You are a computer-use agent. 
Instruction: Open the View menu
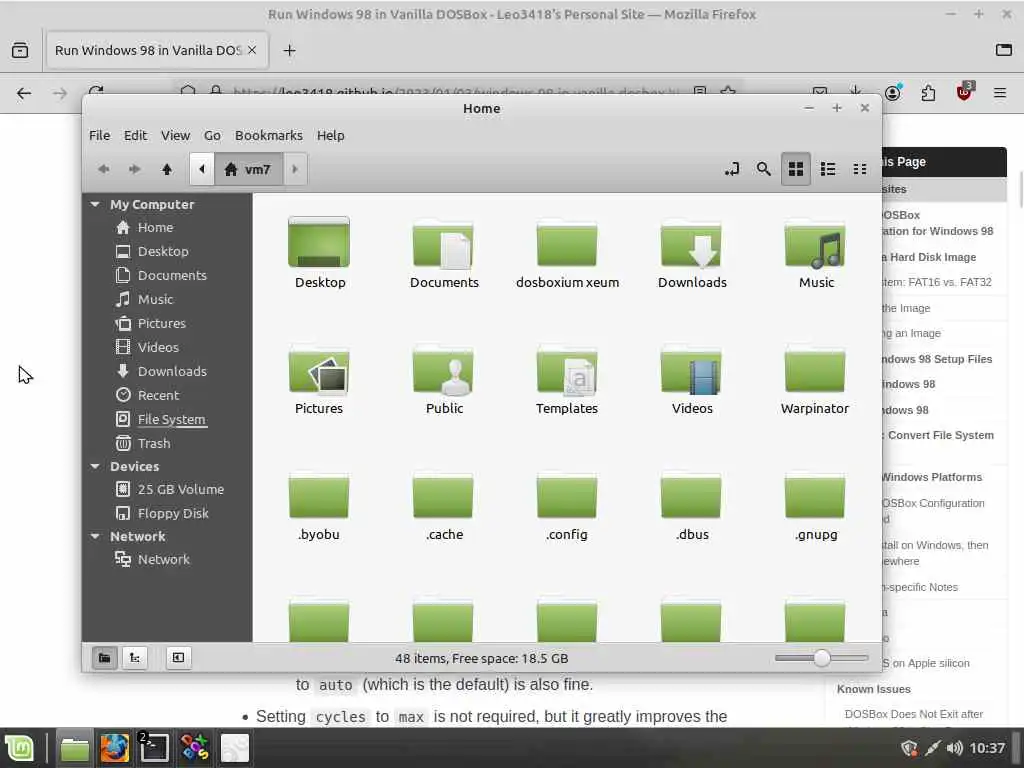(175, 135)
